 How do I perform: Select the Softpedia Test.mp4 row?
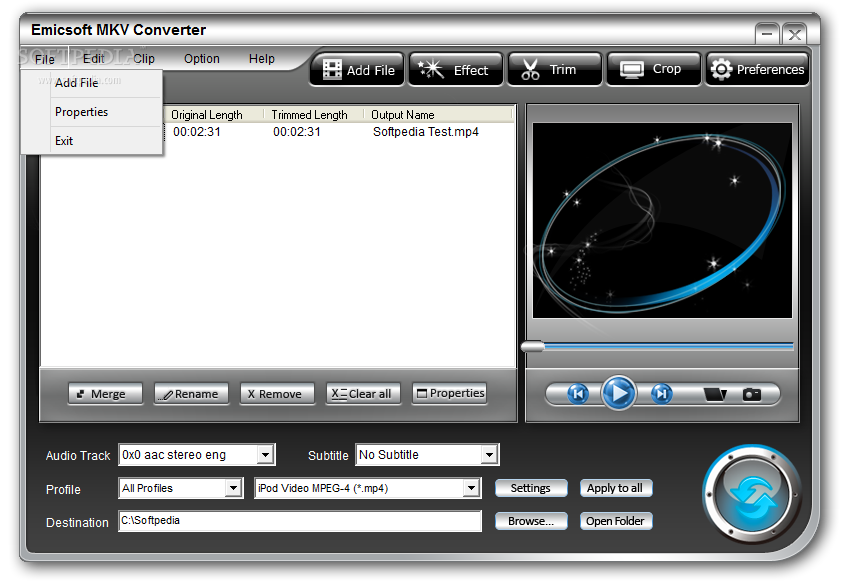(x=340, y=132)
